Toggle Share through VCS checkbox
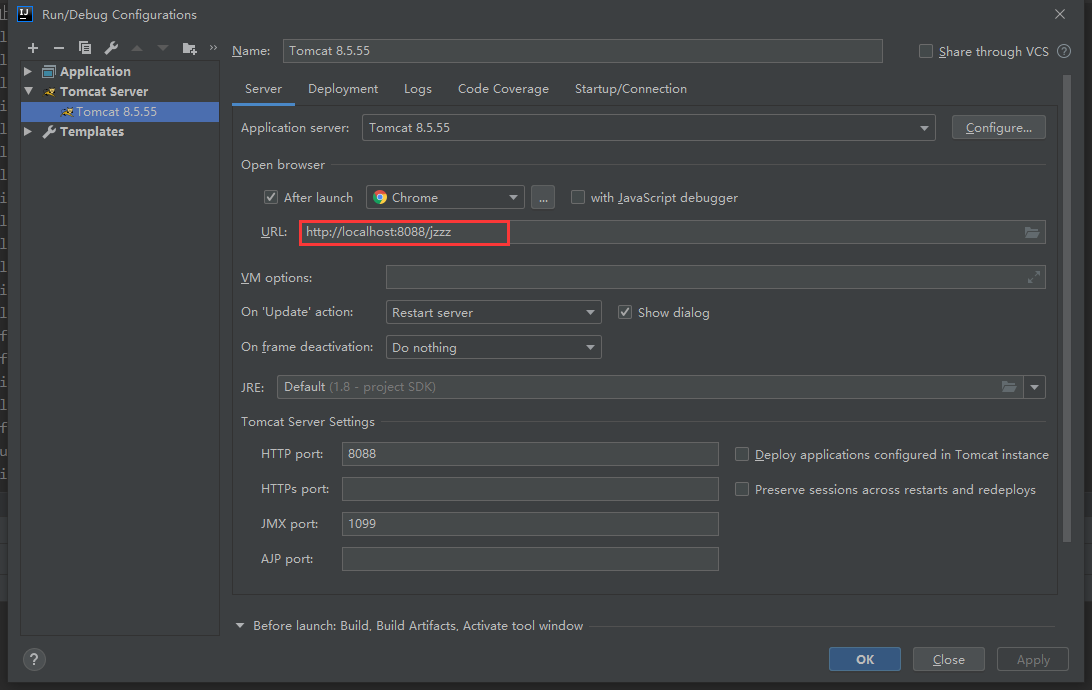This screenshot has height=690, width=1092. (x=926, y=51)
